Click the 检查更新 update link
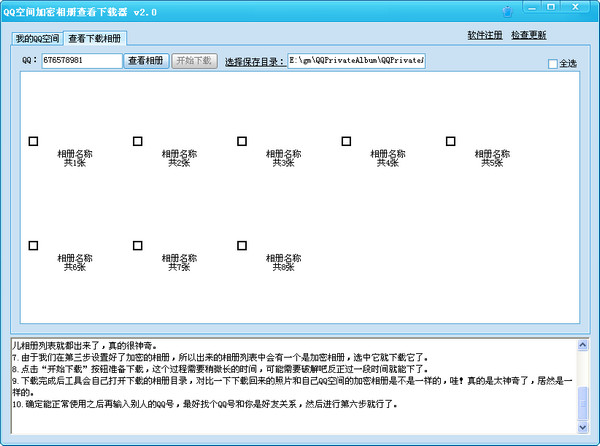Viewport: 600px width, 446px height. click(x=528, y=35)
